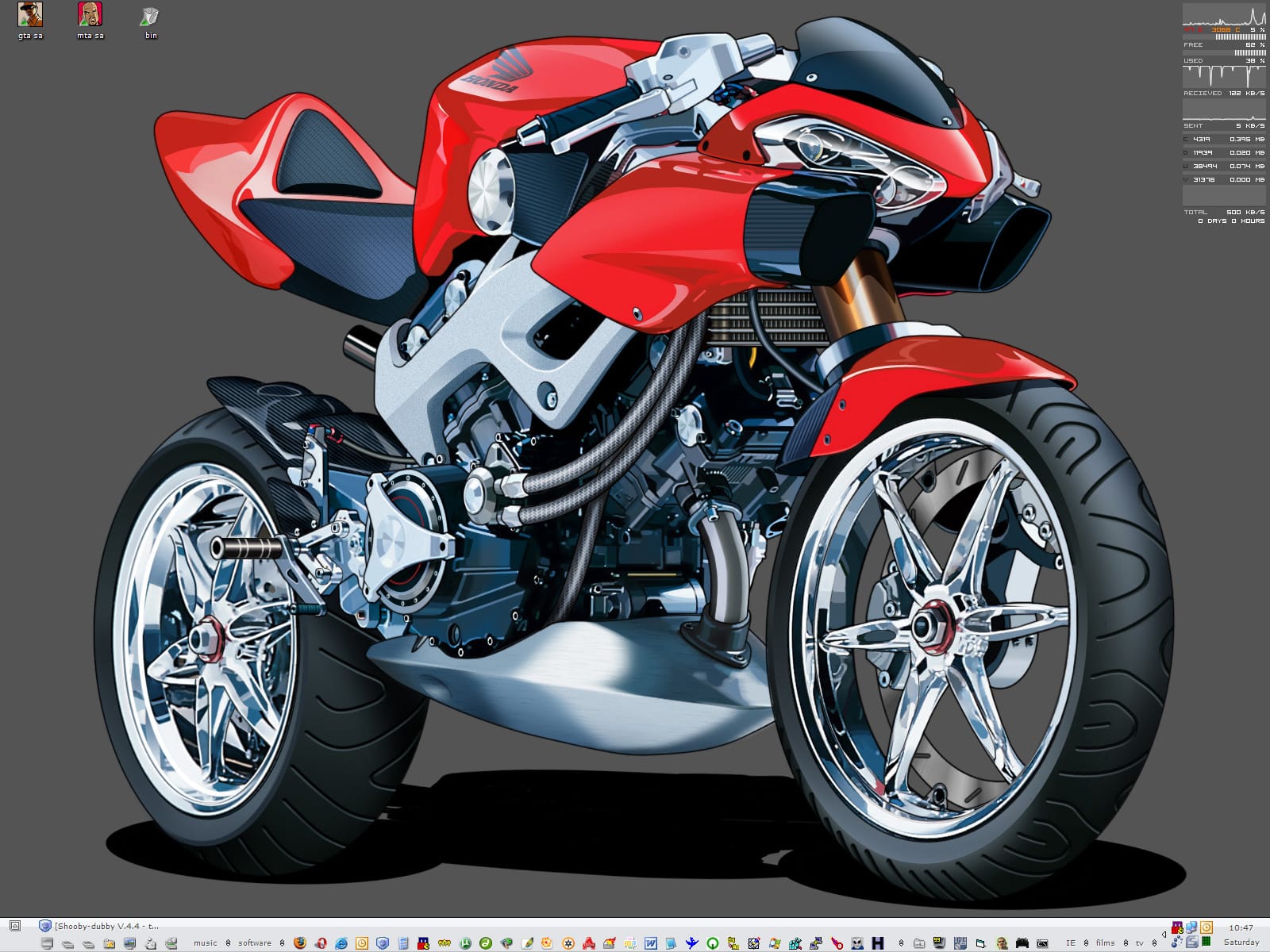The height and width of the screenshot is (952, 1270).
Task: Open the red pin tool icon
Action: click(x=837, y=943)
